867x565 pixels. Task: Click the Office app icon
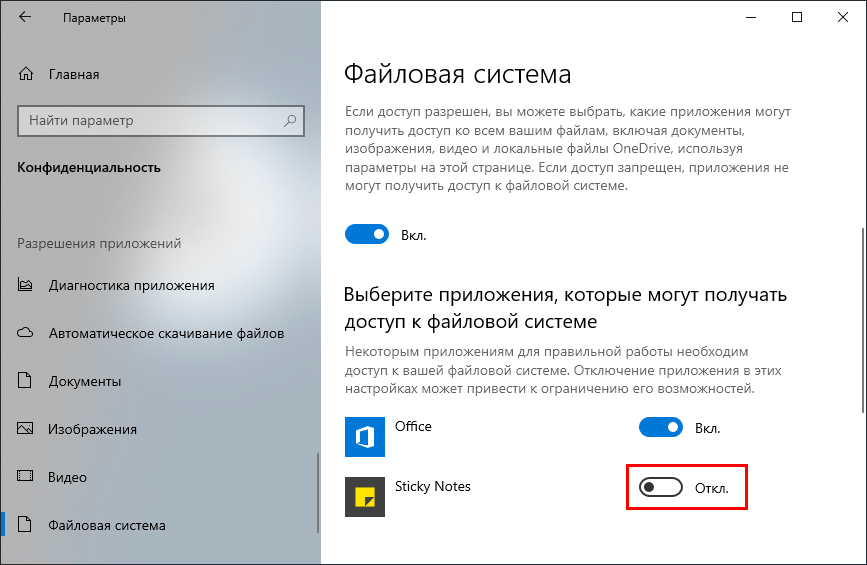pos(365,437)
